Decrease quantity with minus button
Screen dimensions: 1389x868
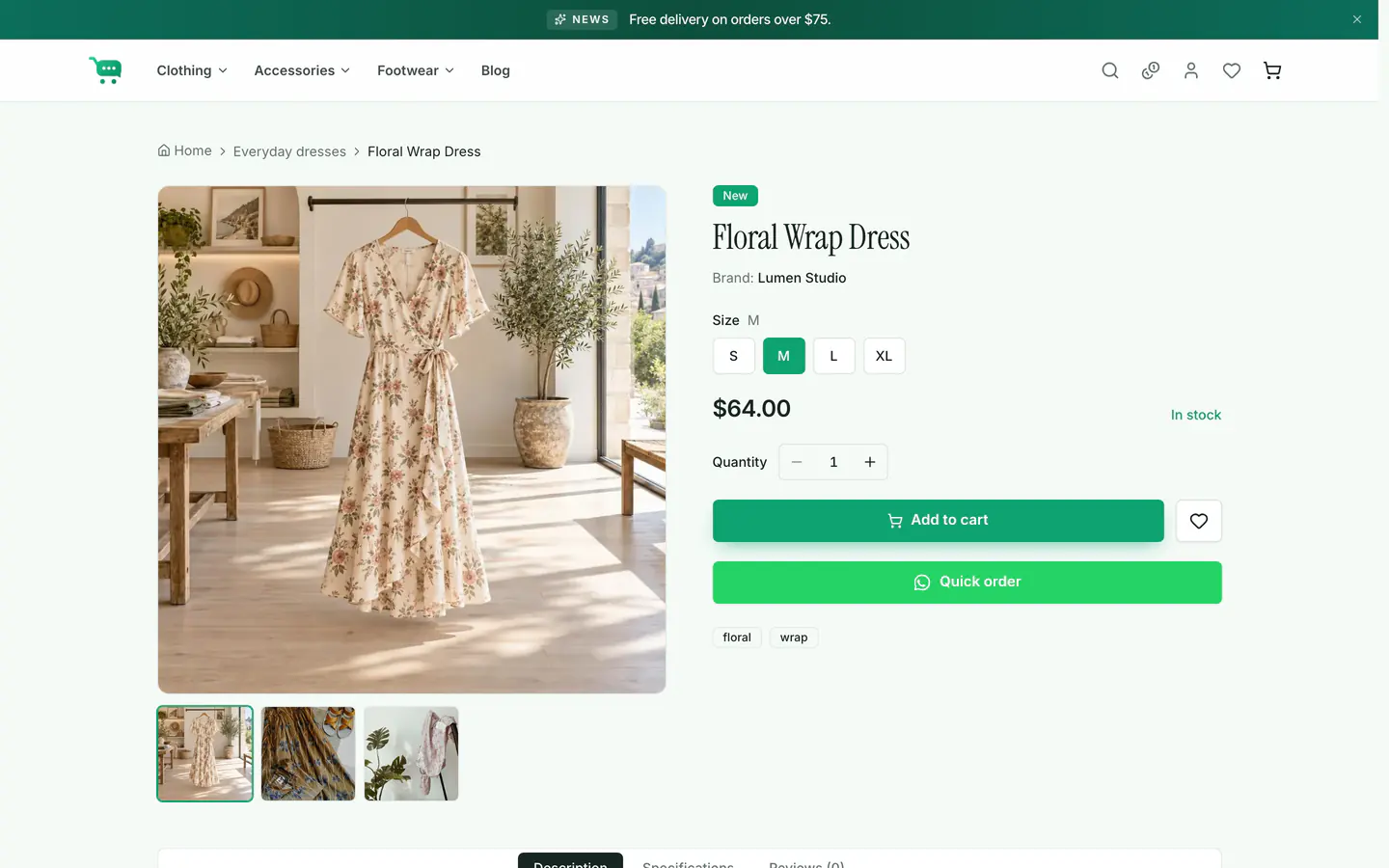[x=797, y=462]
